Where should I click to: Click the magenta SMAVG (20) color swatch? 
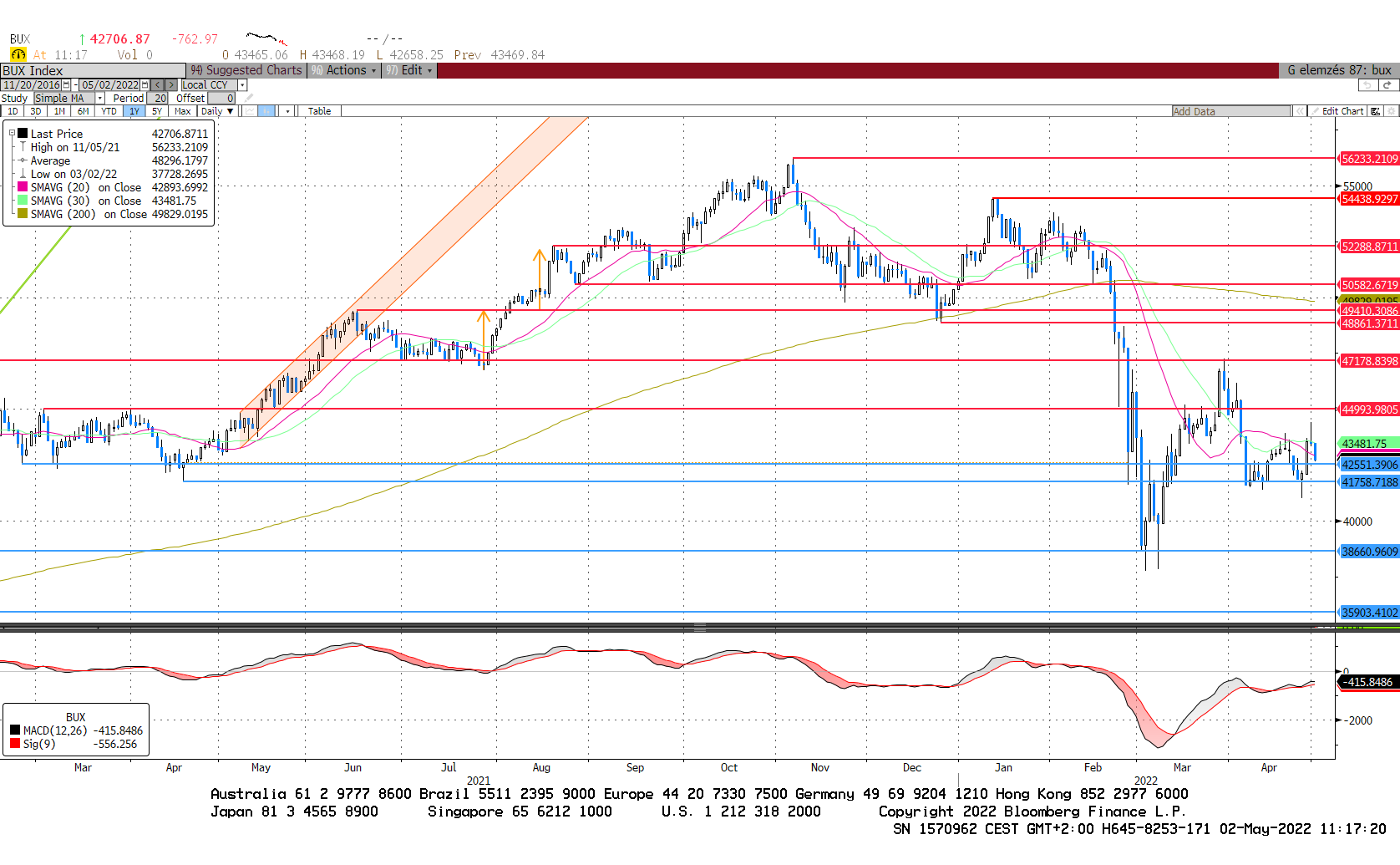23,187
